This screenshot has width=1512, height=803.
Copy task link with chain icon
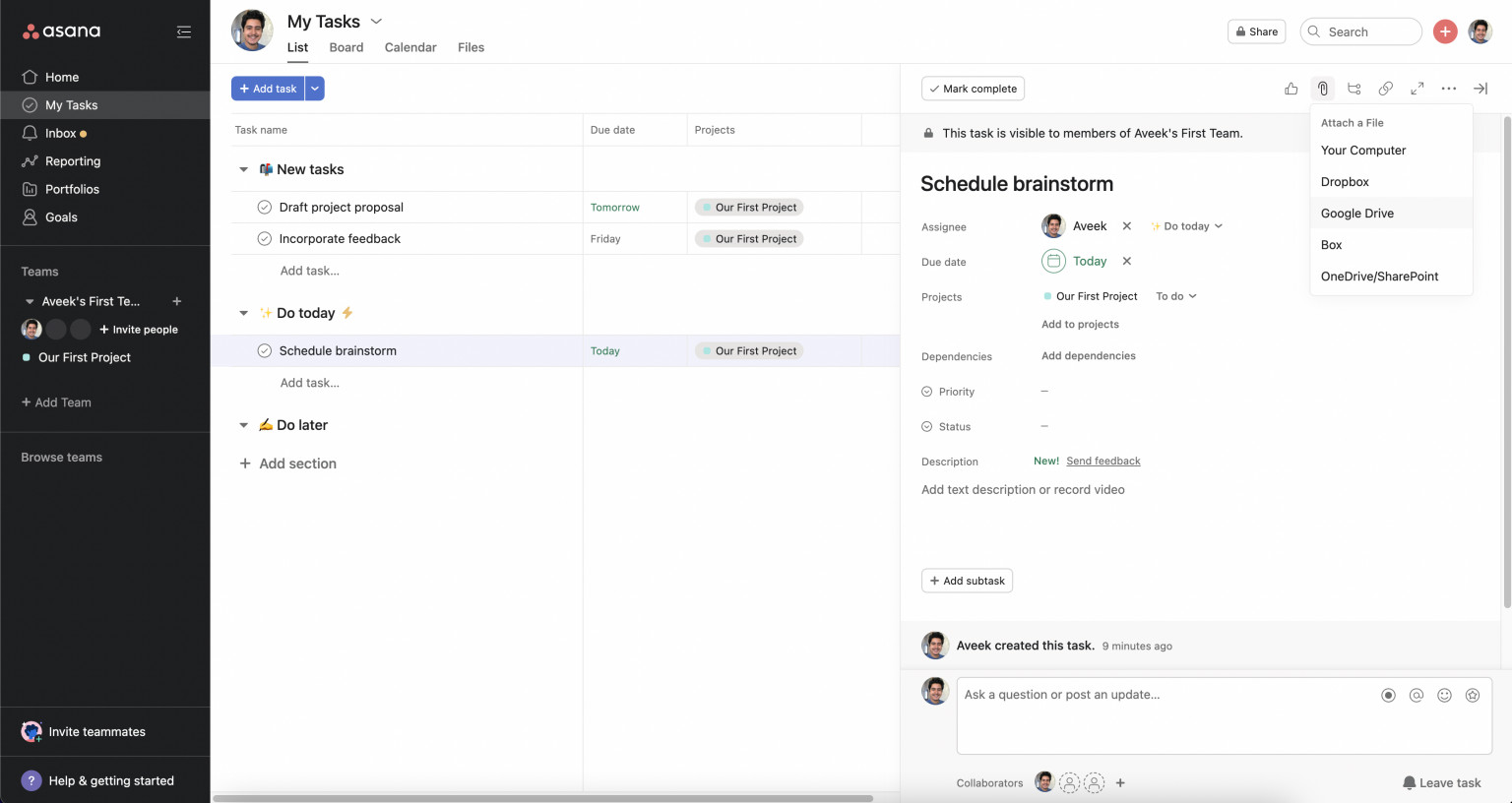coord(1386,89)
